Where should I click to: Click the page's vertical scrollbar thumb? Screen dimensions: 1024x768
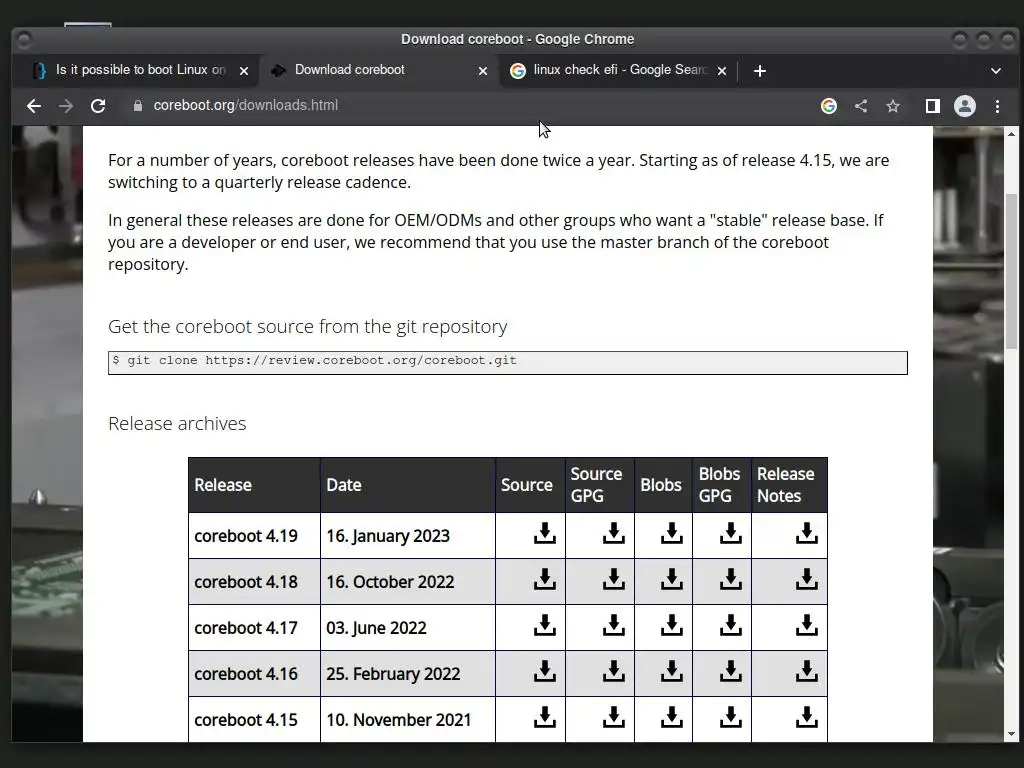coord(1012,271)
